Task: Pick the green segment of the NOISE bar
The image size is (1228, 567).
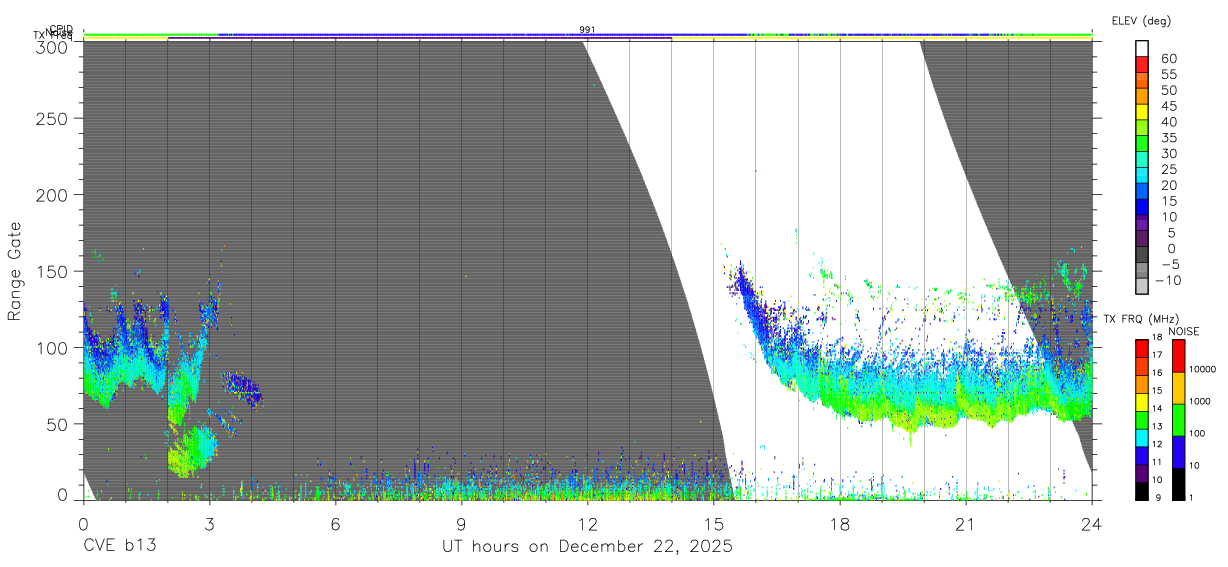Action: [x=1178, y=420]
